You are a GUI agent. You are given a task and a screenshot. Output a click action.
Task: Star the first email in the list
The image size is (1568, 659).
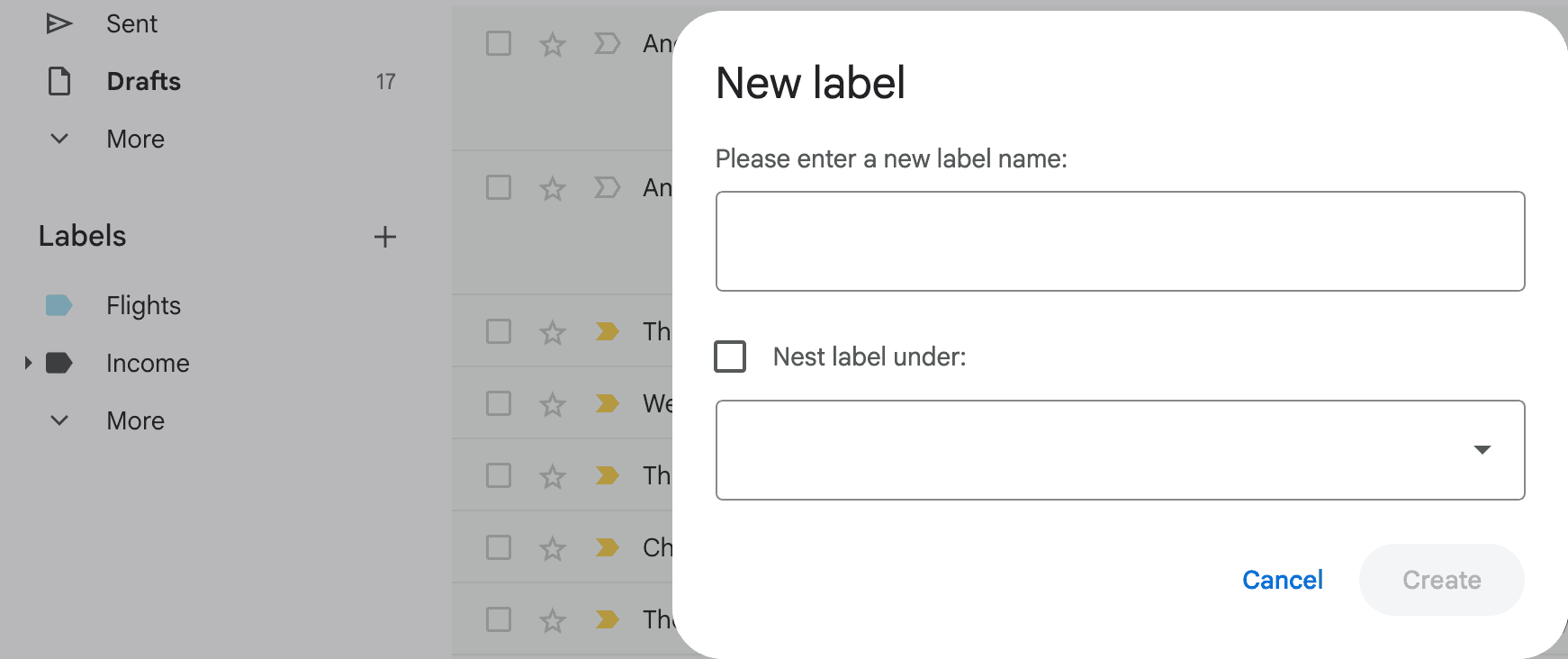(x=553, y=42)
